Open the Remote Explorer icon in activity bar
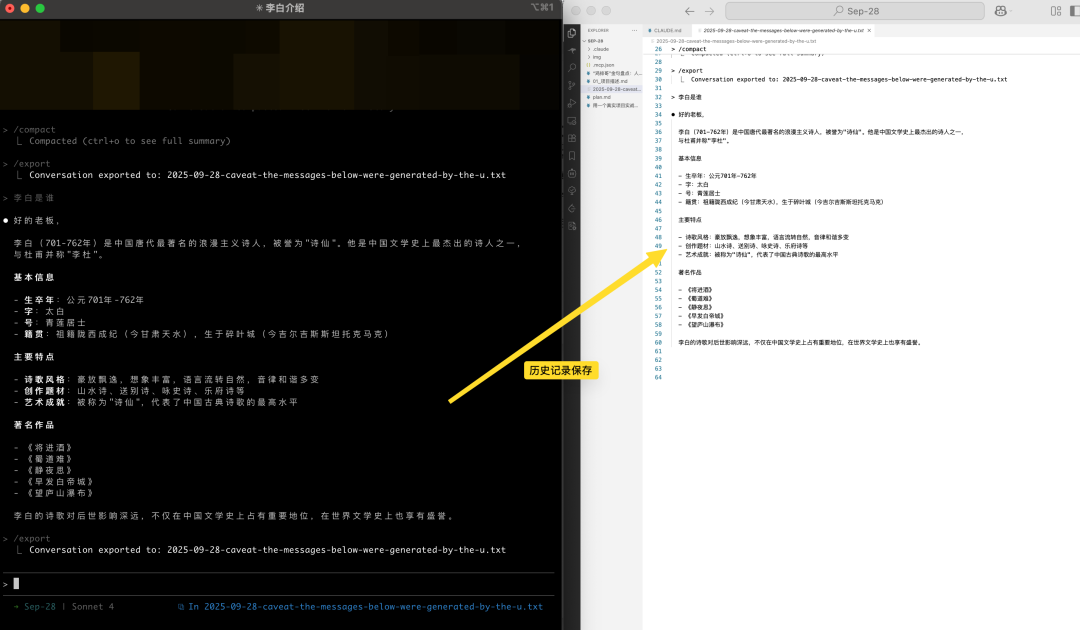This screenshot has width=1080, height=630. (x=572, y=120)
